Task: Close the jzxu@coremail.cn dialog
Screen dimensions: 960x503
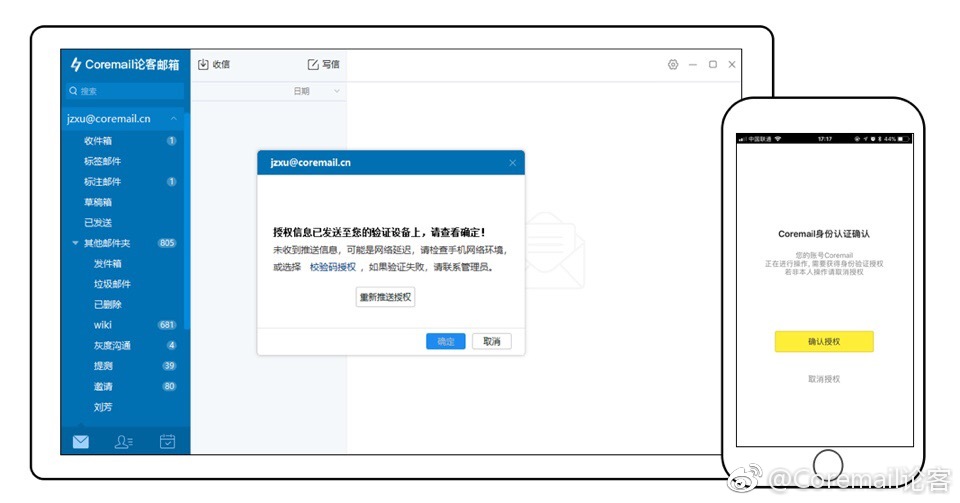Action: point(512,163)
